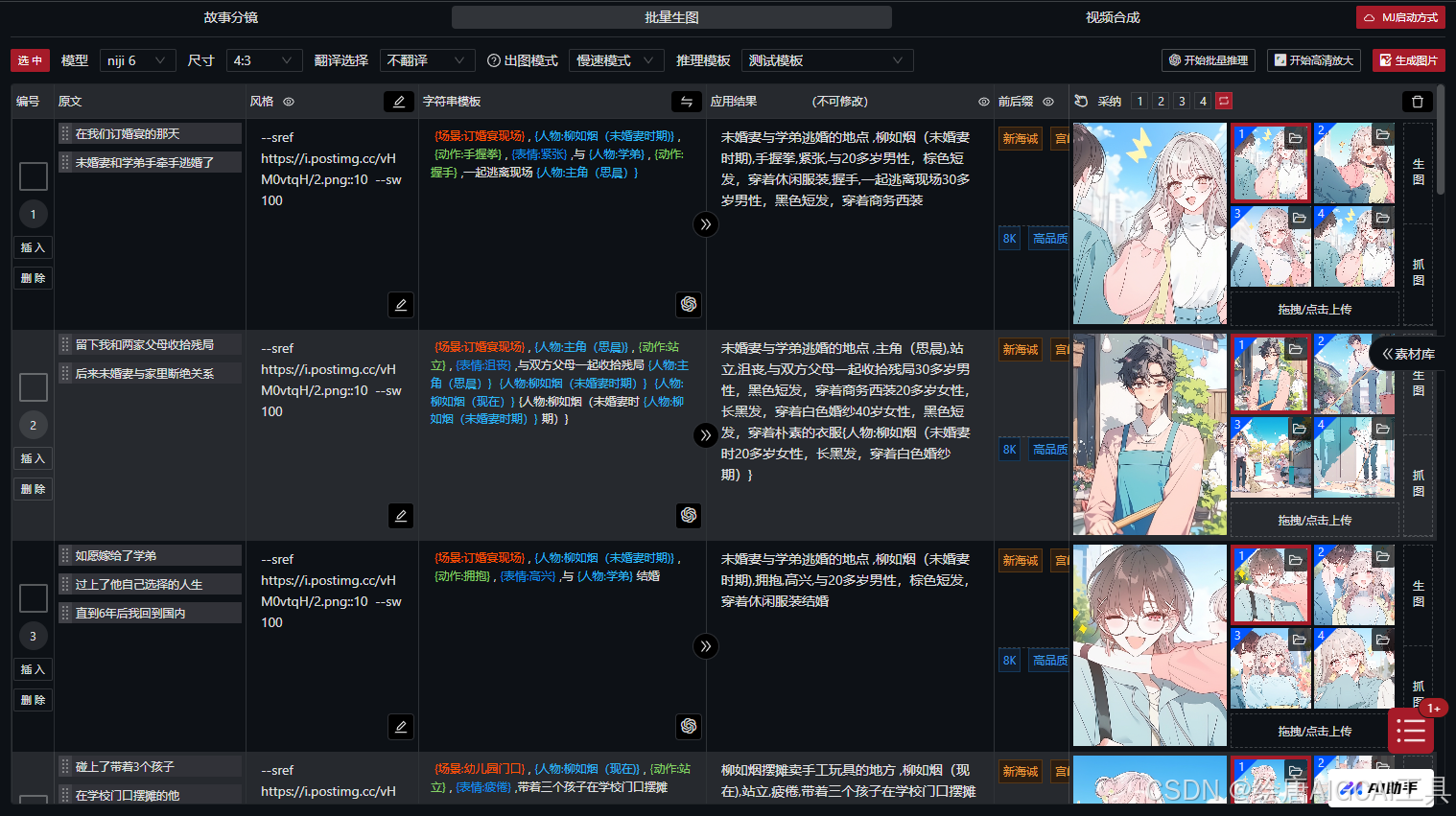
Task: Click the ChatGPT icon in row 1 template cell
Action: (x=689, y=305)
